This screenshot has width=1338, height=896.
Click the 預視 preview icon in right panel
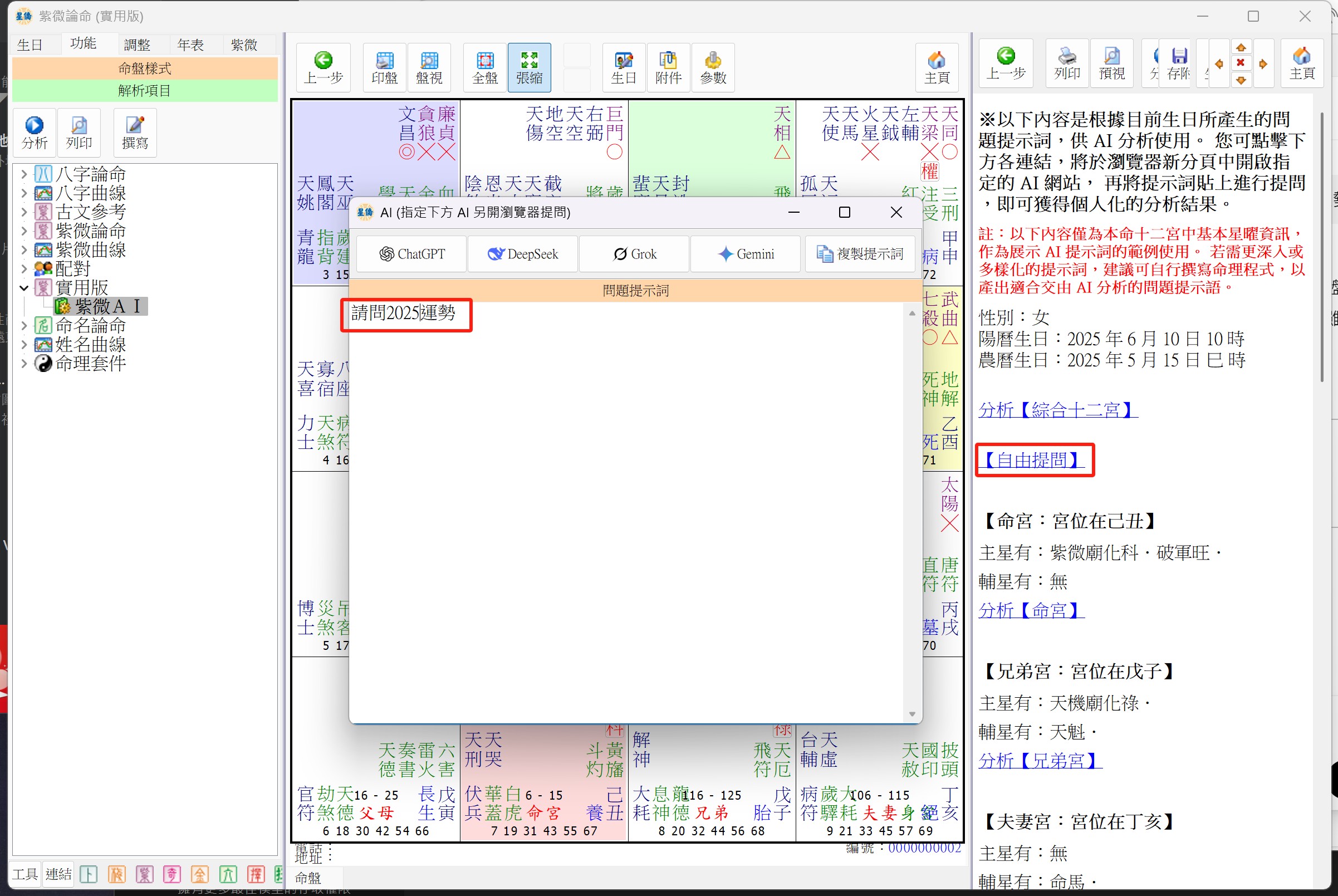(1111, 63)
